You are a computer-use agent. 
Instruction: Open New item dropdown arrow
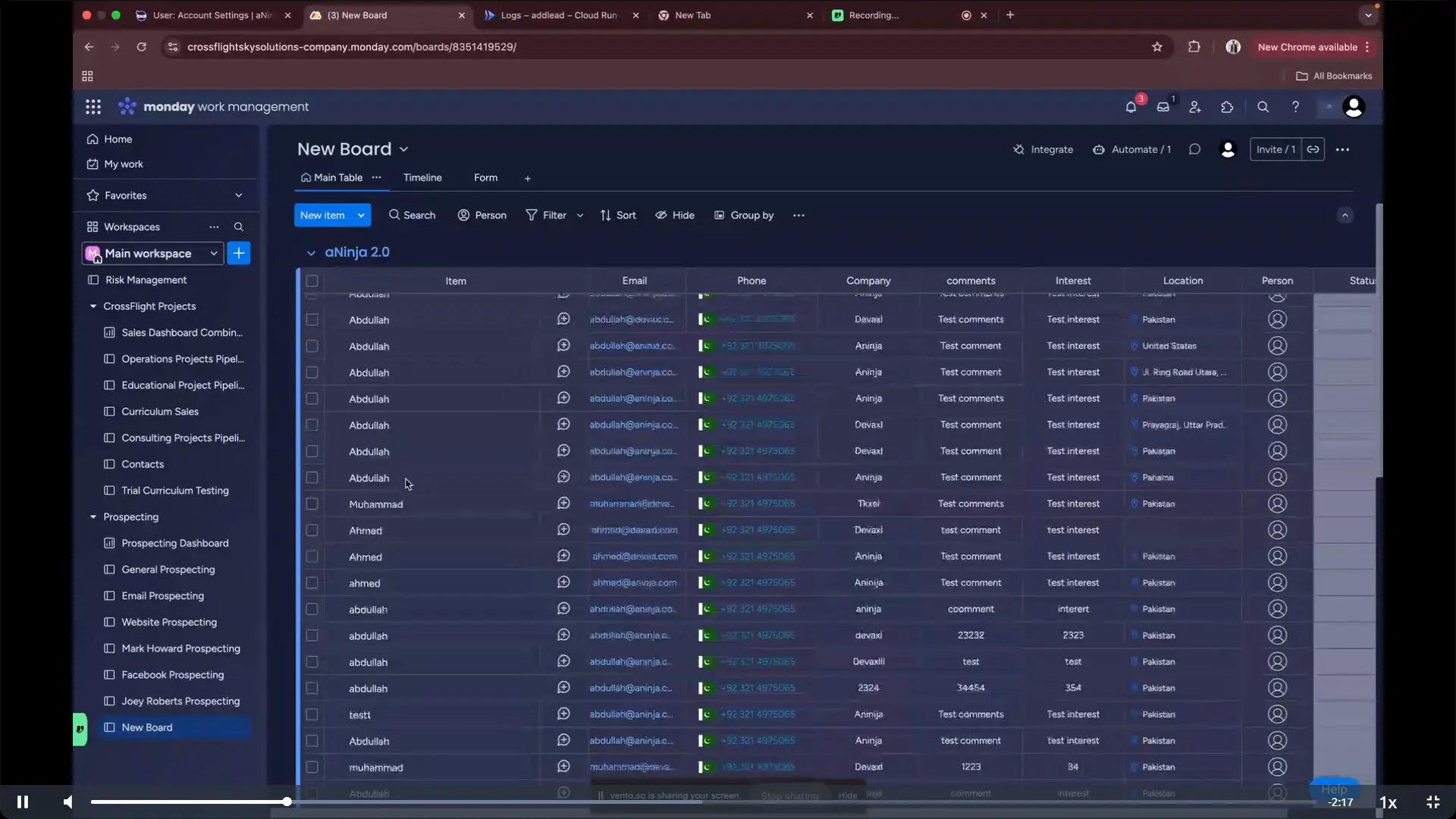361,215
